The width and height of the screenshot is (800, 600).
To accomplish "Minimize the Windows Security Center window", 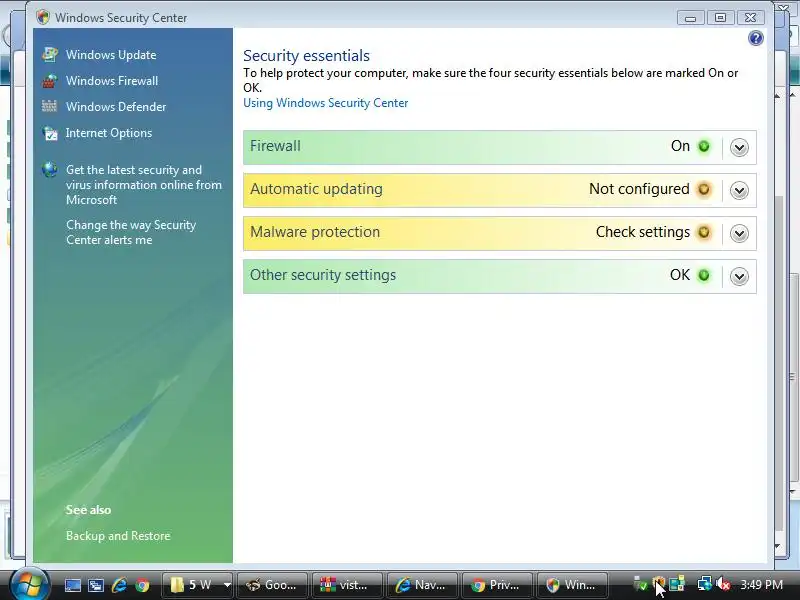I will point(691,18).
